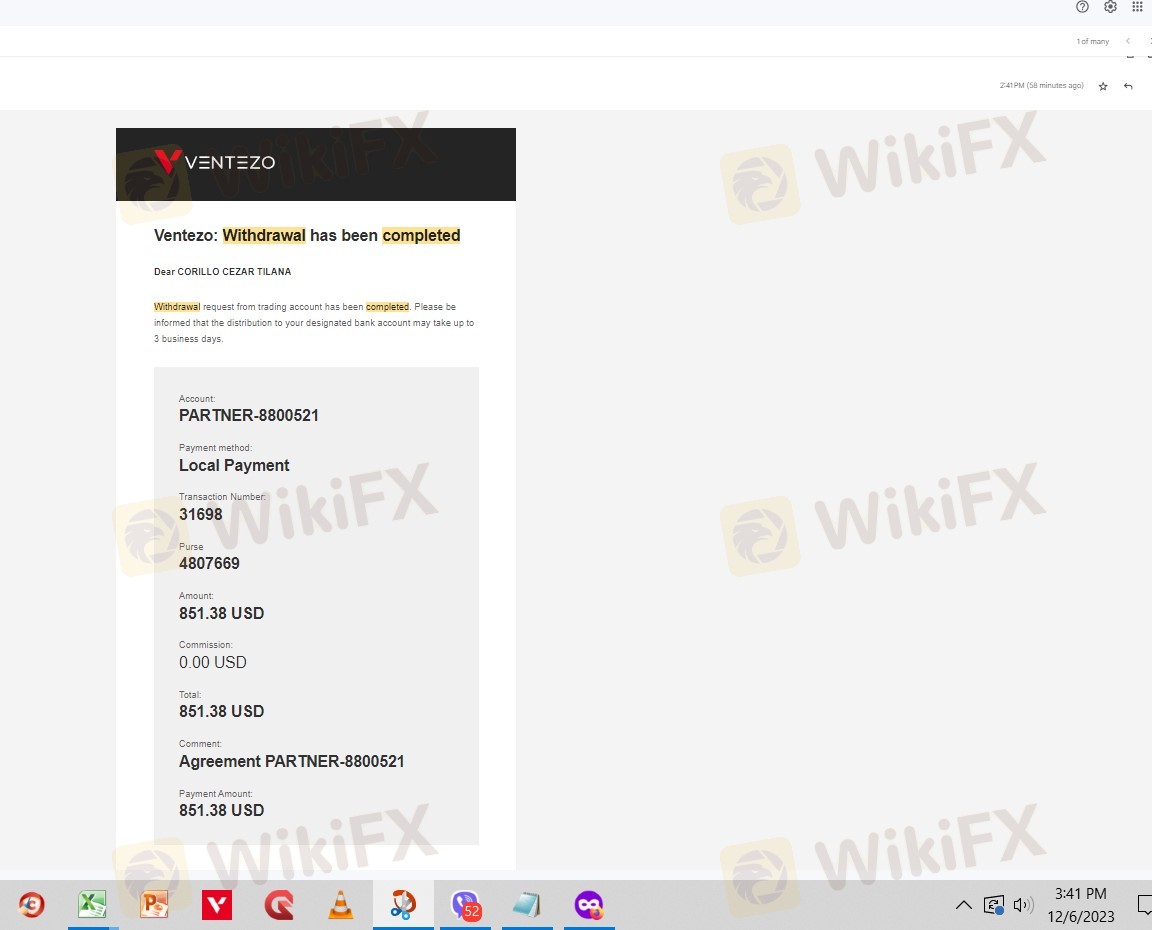Click the reply arrow icon
This screenshot has height=930, width=1152.
pyautogui.click(x=1128, y=86)
